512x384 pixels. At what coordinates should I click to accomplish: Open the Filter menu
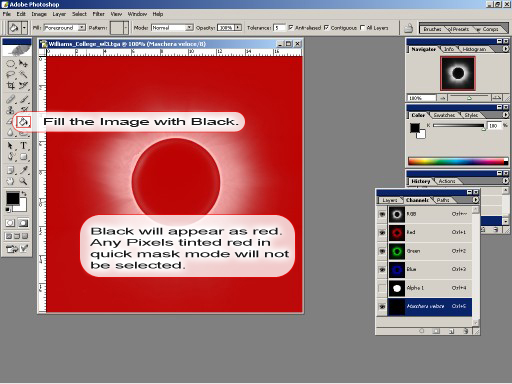click(98, 14)
